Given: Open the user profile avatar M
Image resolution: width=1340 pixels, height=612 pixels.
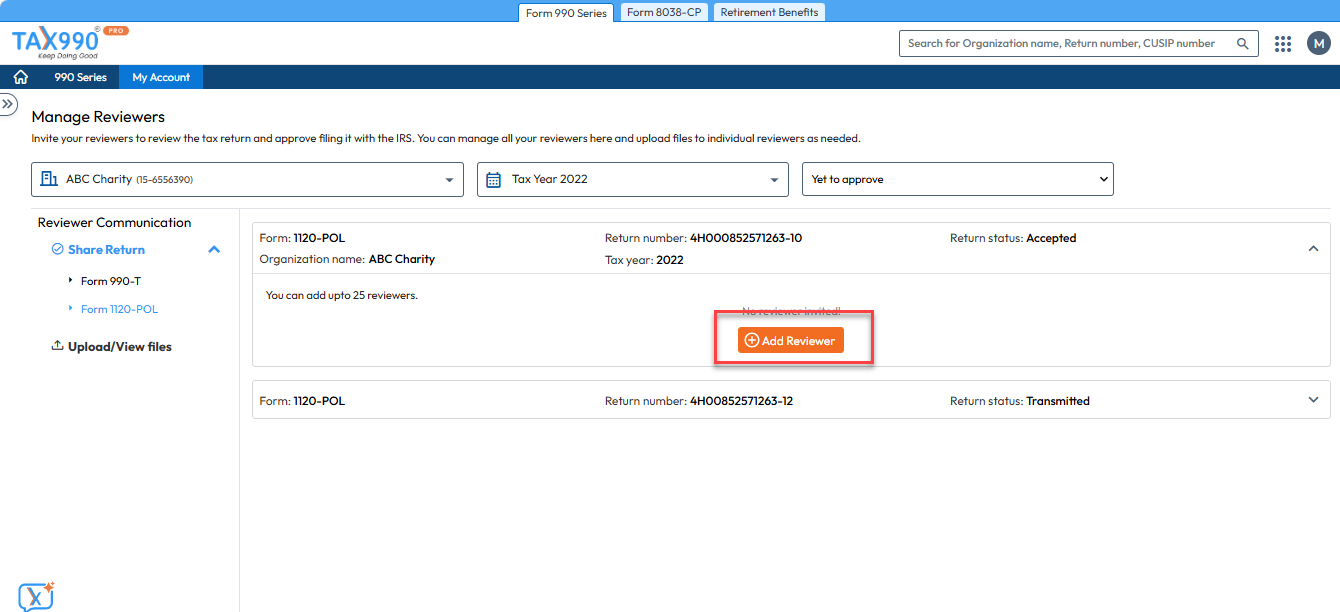Looking at the screenshot, I should pos(1318,44).
